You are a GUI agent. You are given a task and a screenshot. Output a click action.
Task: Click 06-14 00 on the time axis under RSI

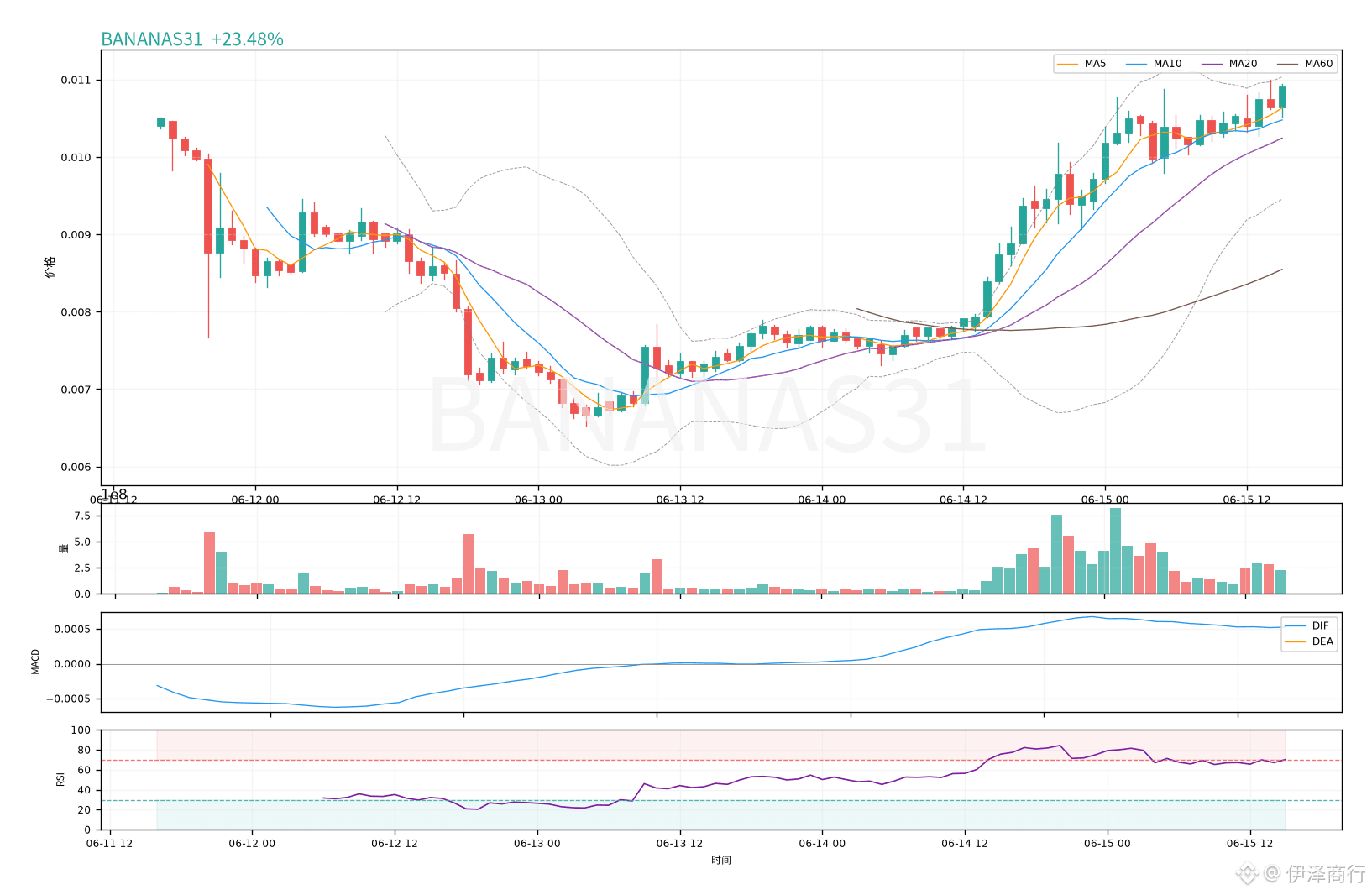(822, 844)
